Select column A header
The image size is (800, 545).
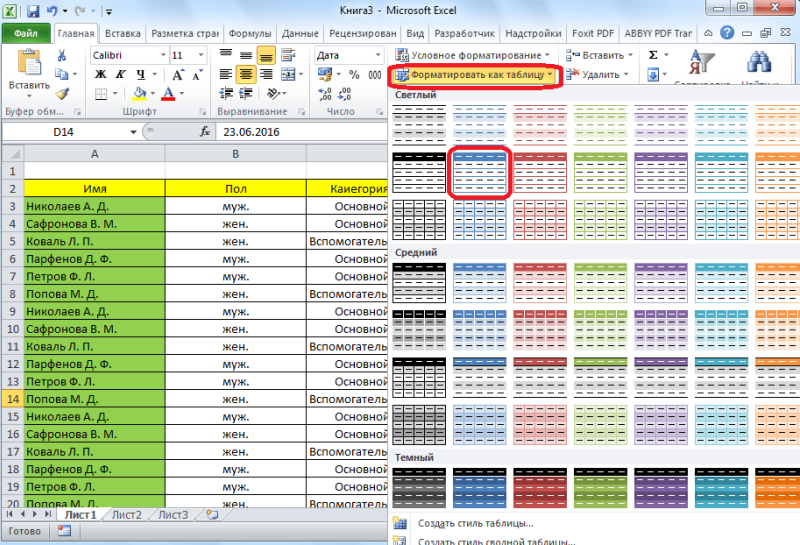[94, 154]
